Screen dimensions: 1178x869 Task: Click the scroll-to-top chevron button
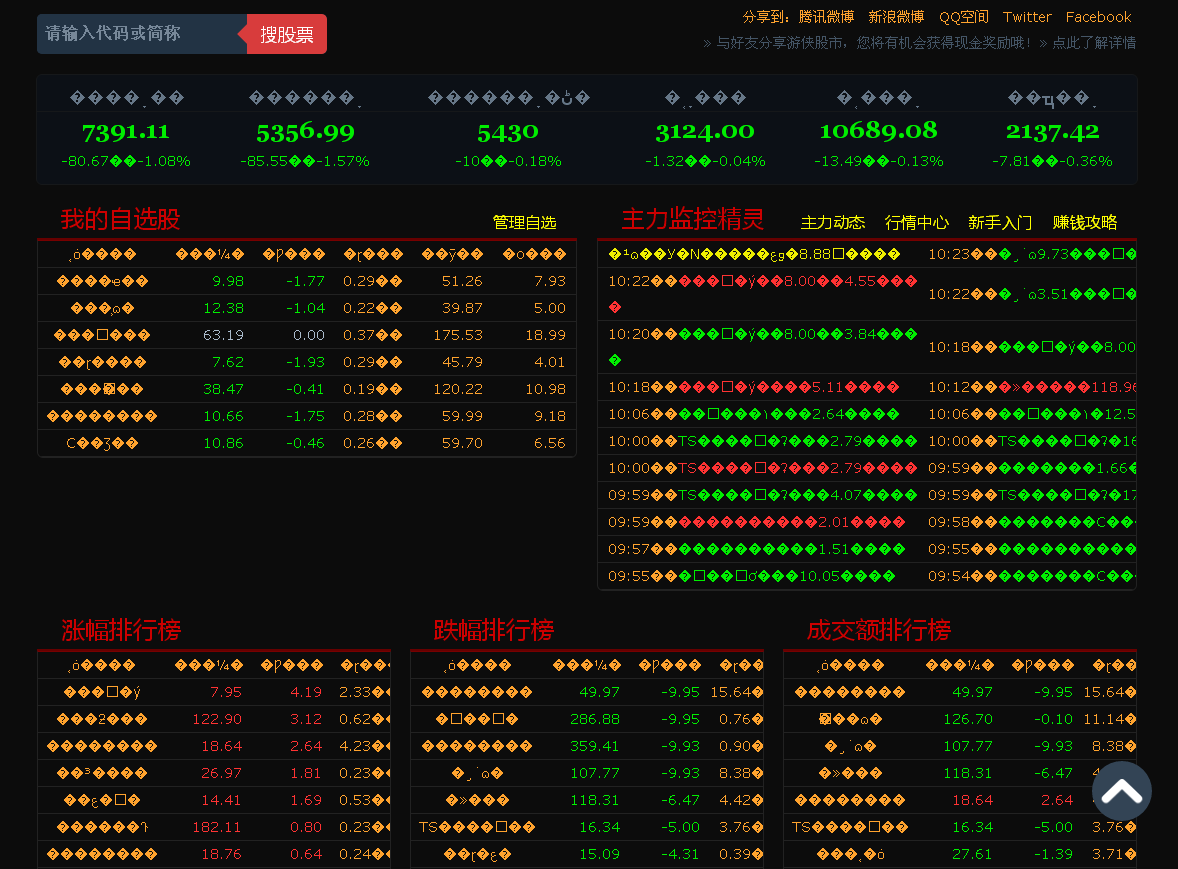click(x=1121, y=791)
